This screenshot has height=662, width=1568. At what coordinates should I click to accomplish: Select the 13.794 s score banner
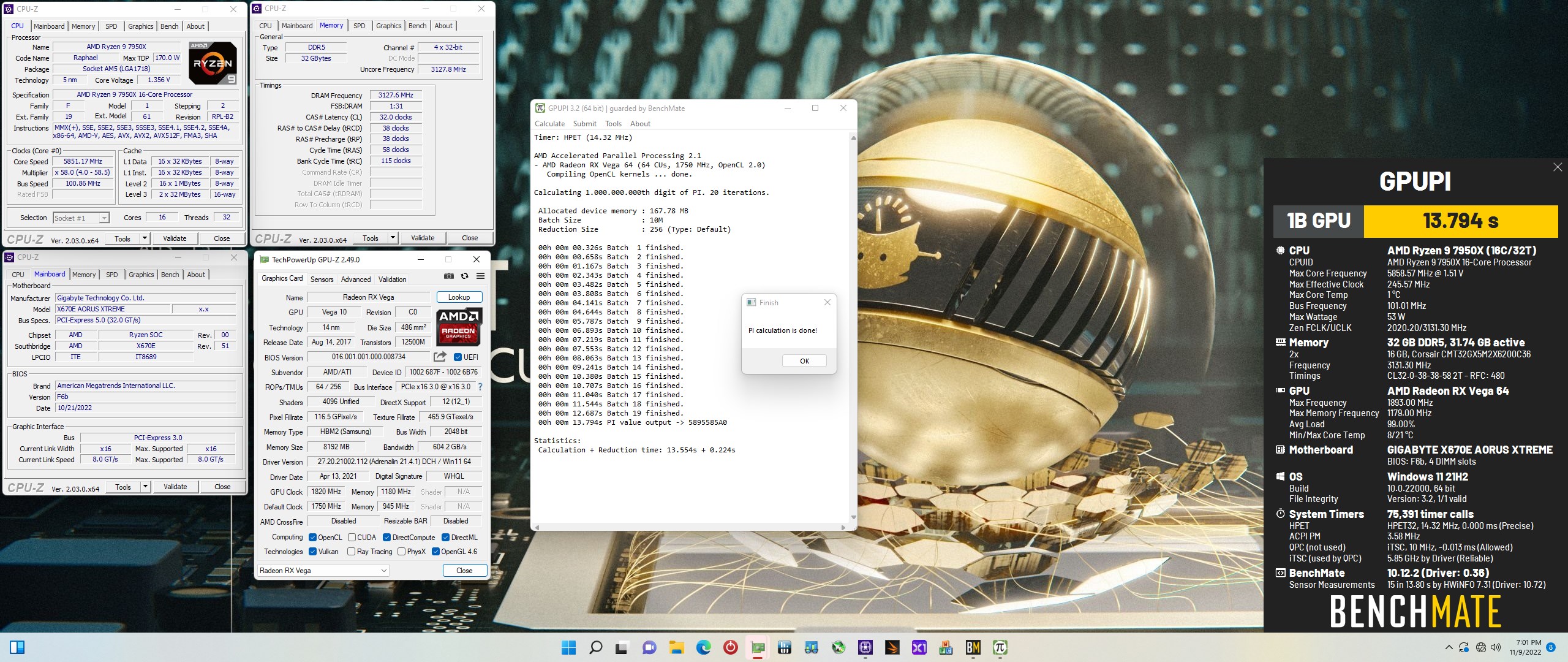point(1460,221)
